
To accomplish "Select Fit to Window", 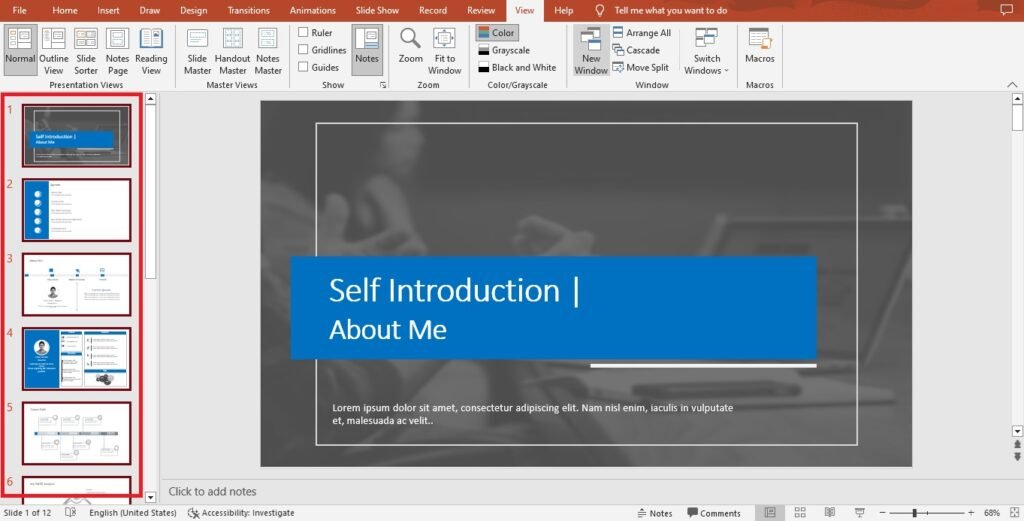I will [x=445, y=51].
